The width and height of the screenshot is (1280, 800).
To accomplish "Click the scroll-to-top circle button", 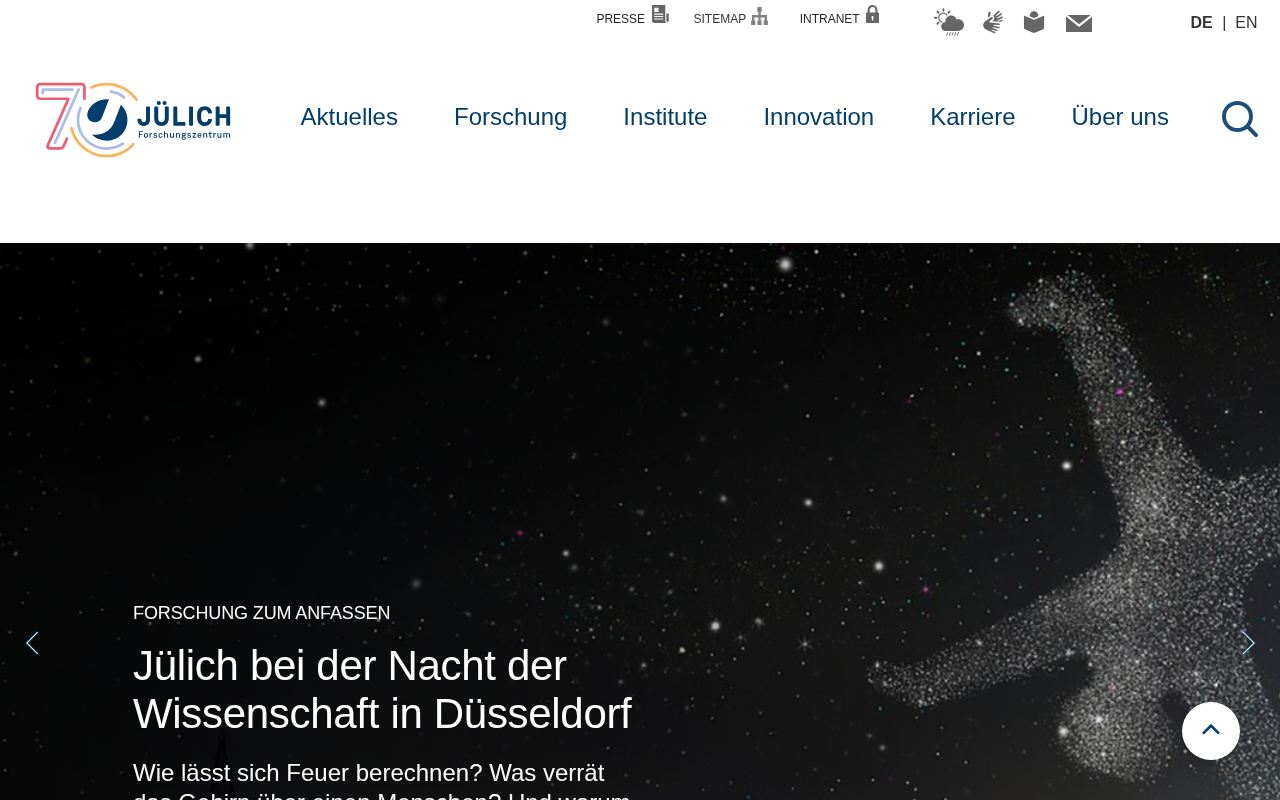I will tap(1211, 731).
